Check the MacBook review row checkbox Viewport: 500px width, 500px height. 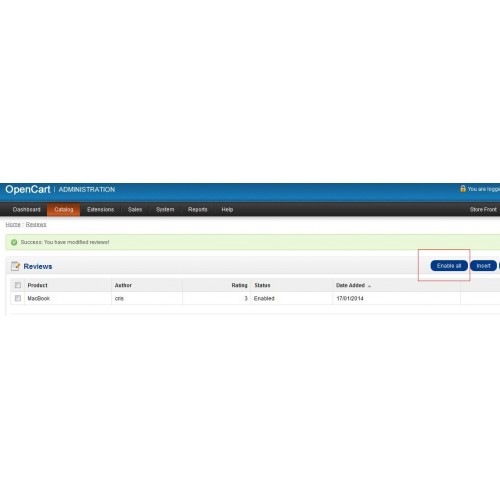coord(18,298)
